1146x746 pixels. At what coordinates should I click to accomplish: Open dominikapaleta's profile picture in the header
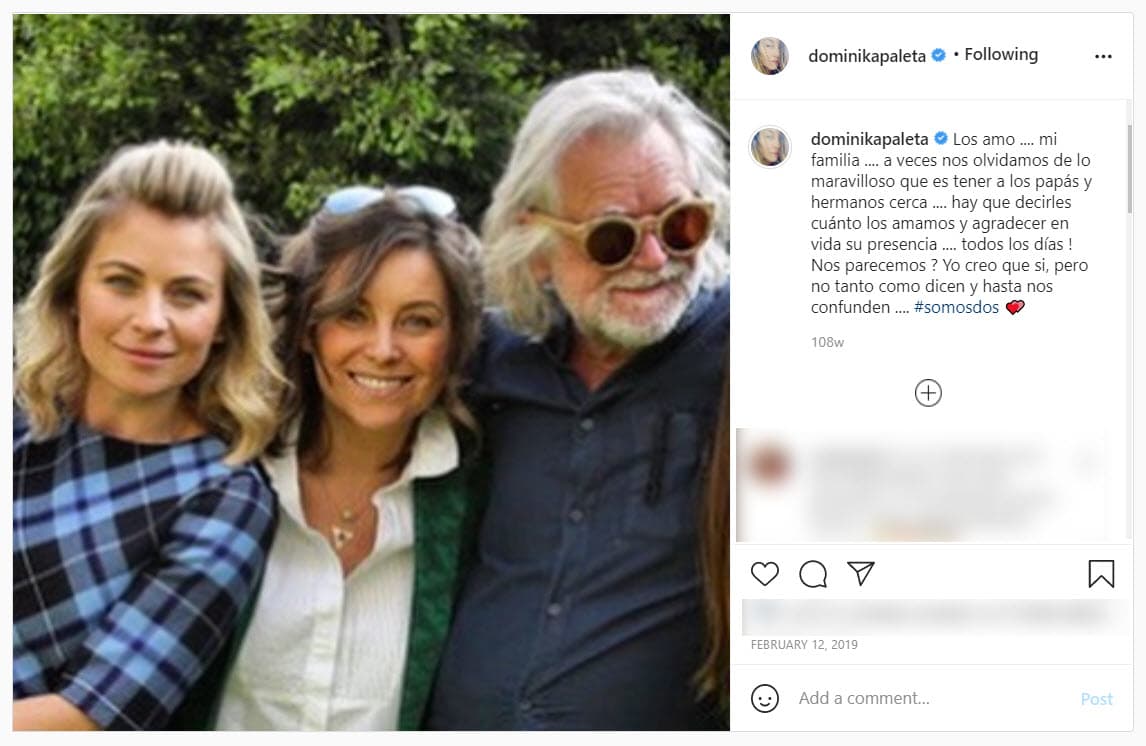click(769, 54)
